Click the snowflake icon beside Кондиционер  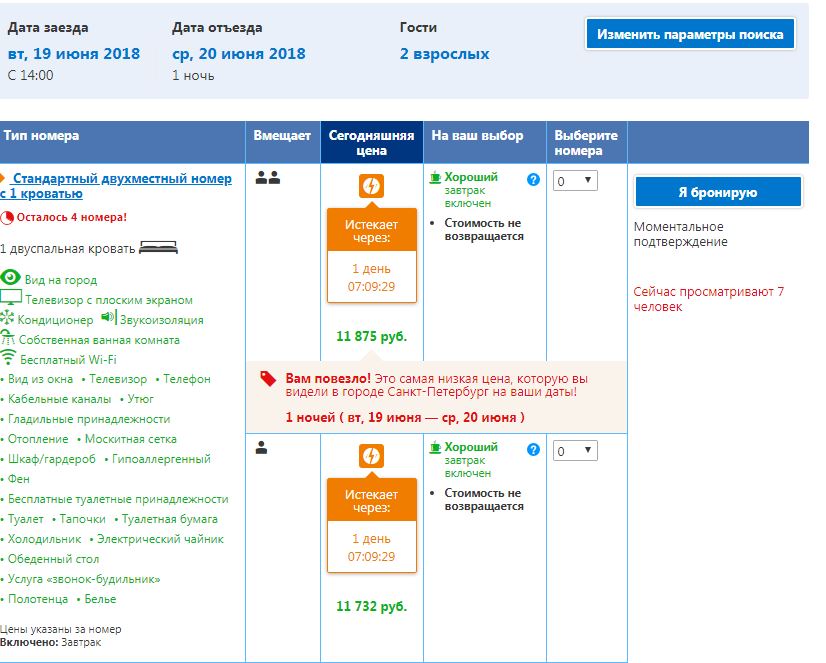pyautogui.click(x=8, y=318)
